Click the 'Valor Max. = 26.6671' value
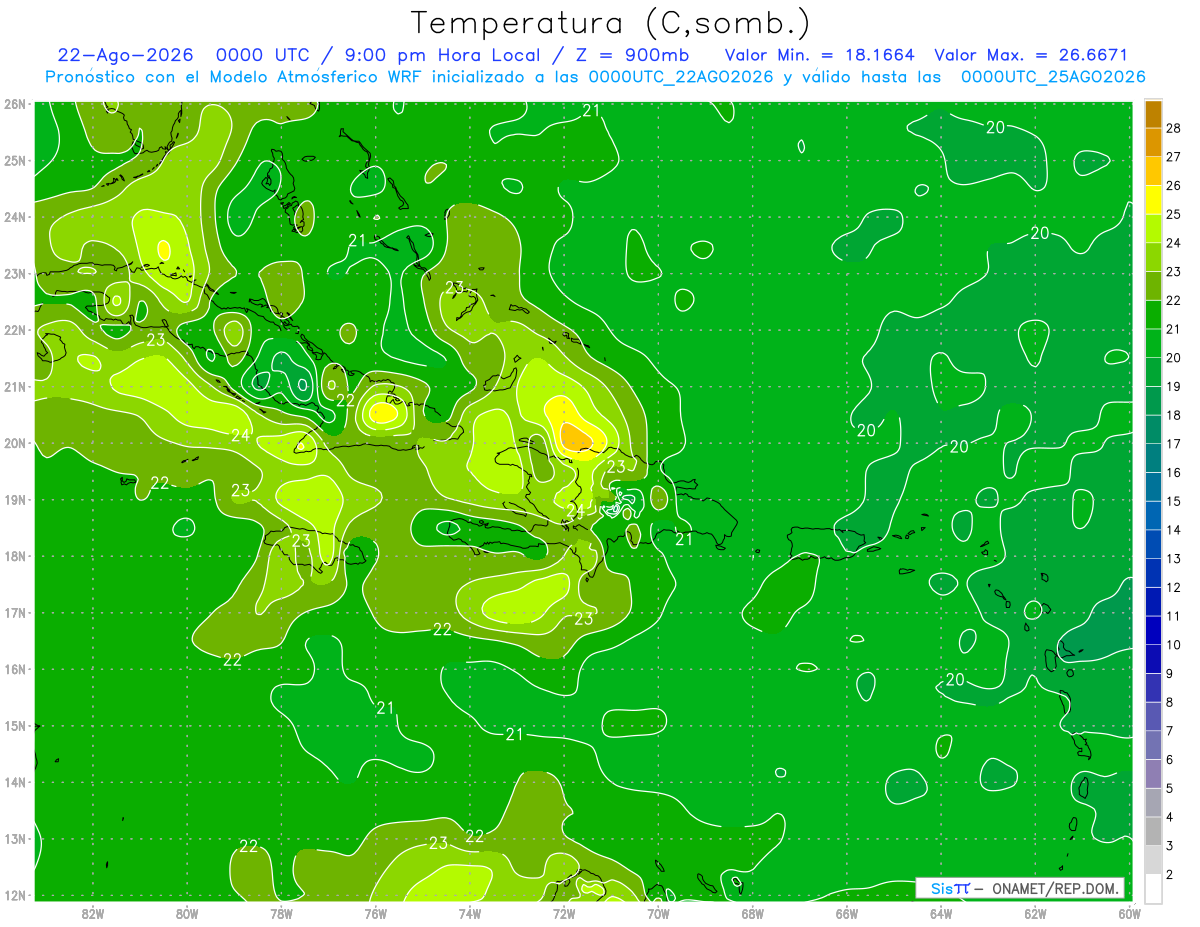Screen dimensions: 1200x927 1030,55
